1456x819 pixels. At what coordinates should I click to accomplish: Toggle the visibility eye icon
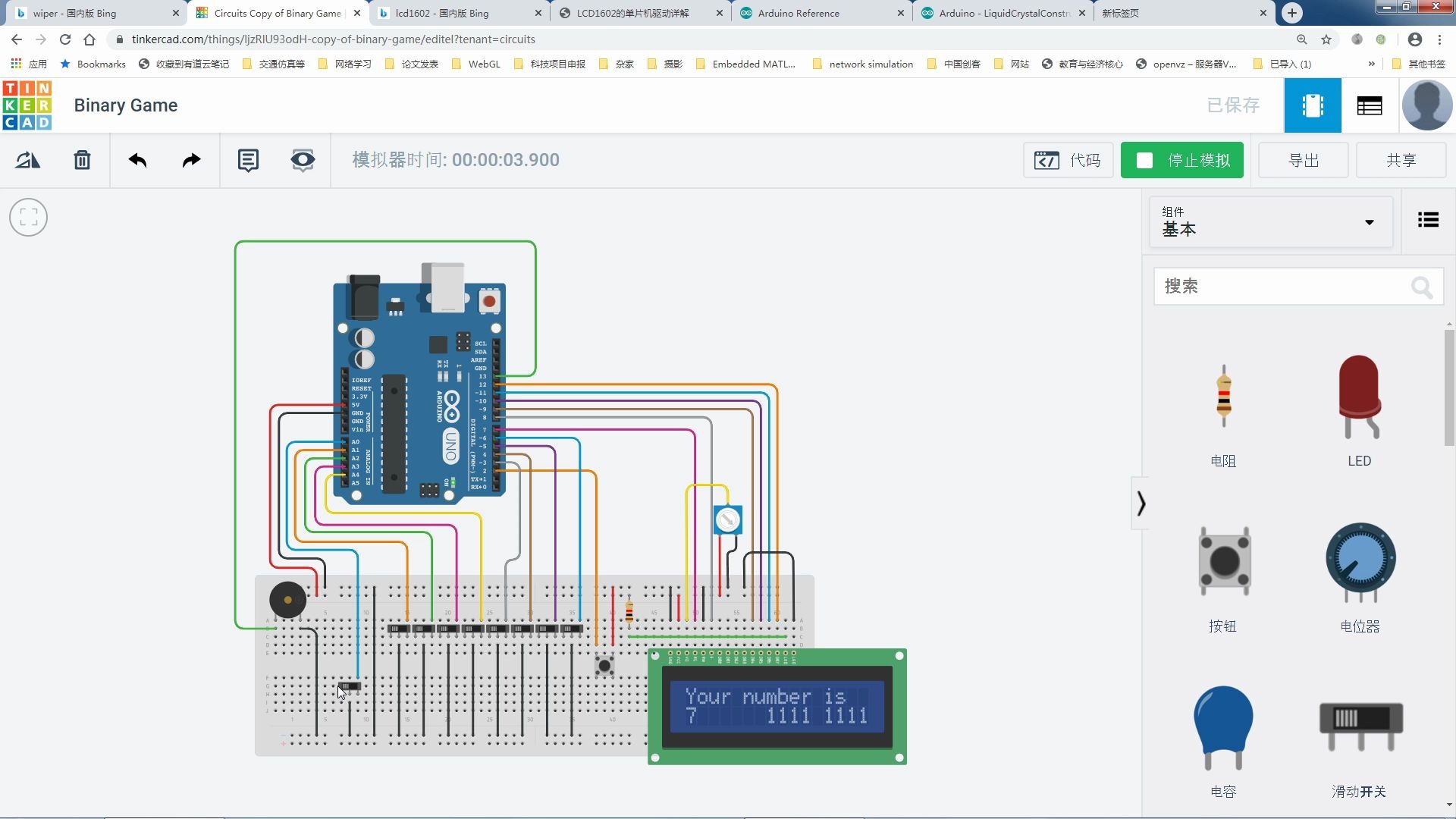point(303,160)
